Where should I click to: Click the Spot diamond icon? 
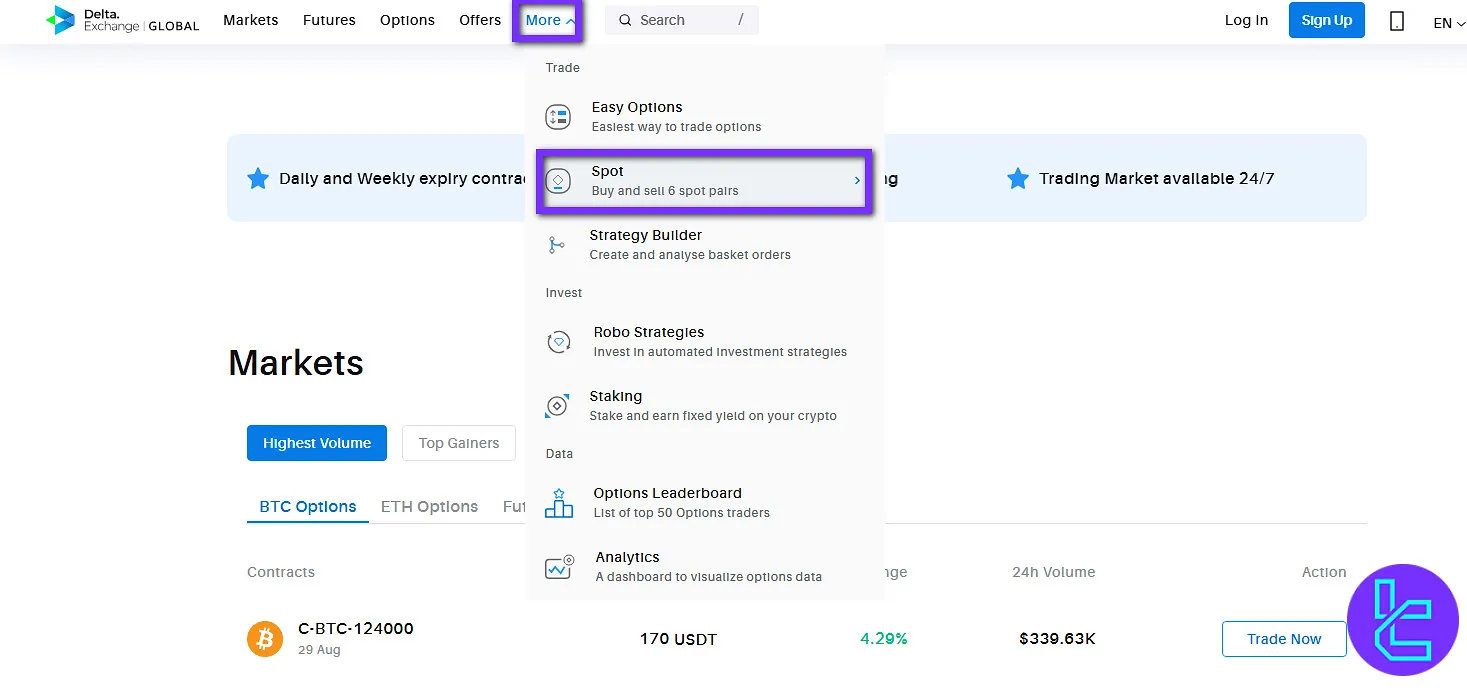click(558, 181)
